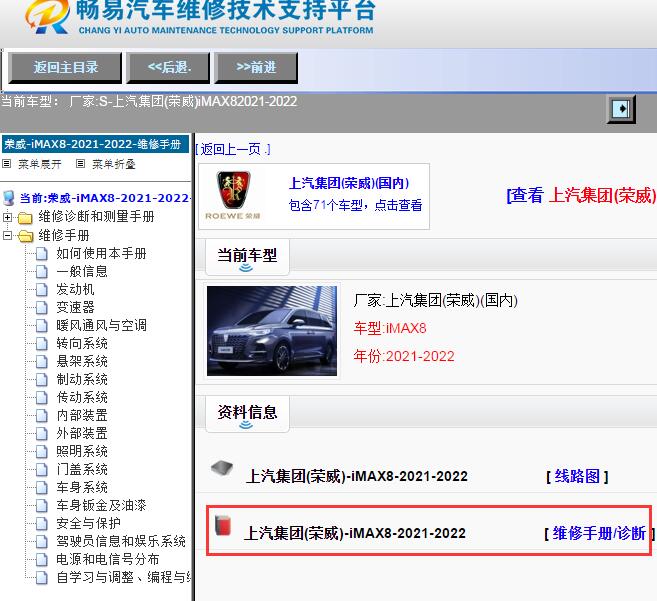
Task: Open 车身钣金及油漆 section
Action: click(x=101, y=505)
